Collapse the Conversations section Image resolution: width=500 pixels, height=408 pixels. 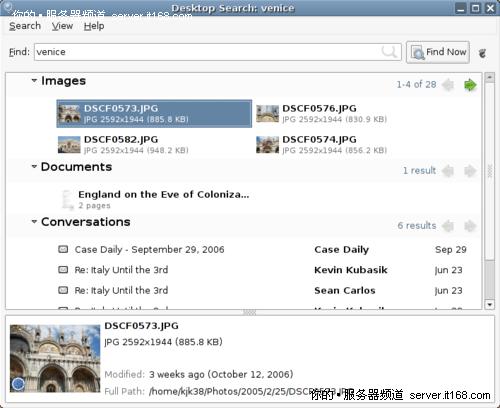34,221
